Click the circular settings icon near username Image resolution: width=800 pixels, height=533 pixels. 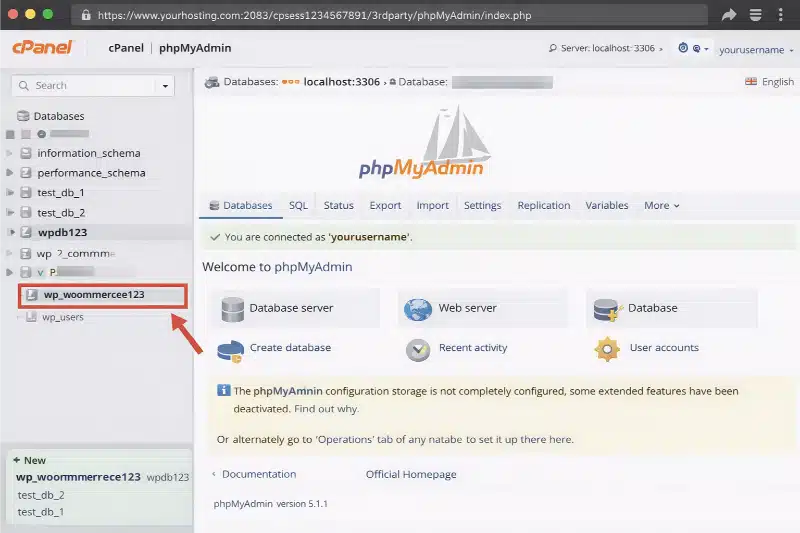point(683,48)
